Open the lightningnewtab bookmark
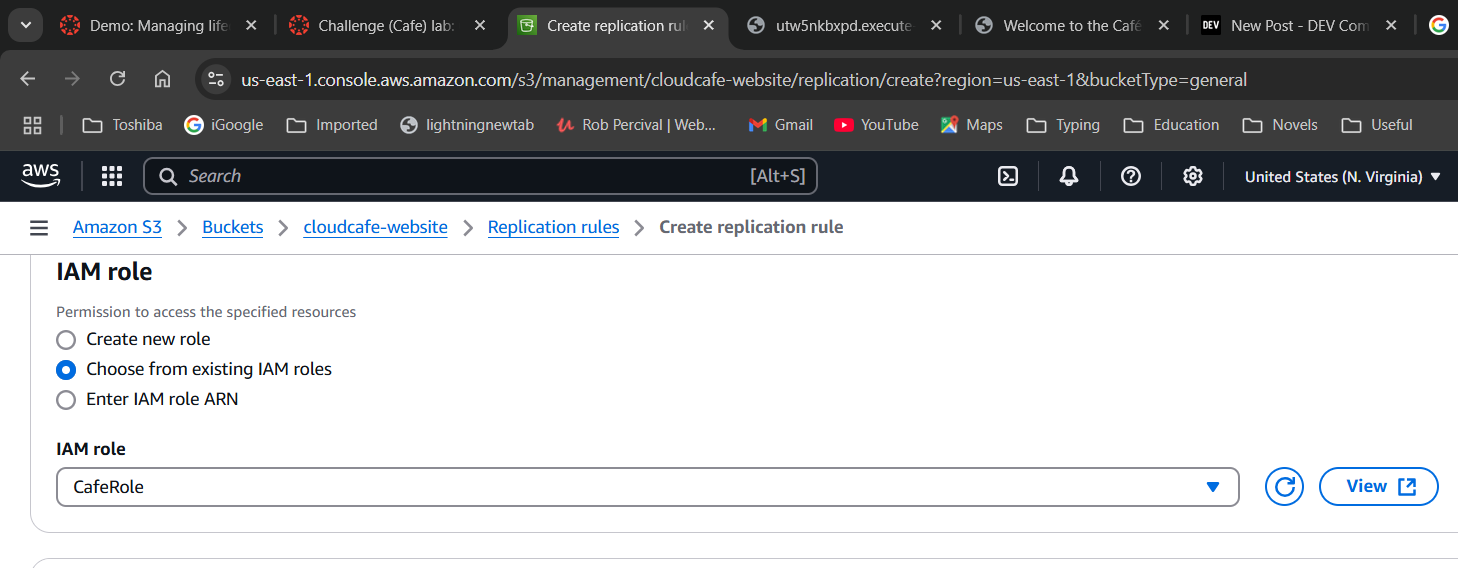Image resolution: width=1458 pixels, height=568 pixels. coord(467,125)
